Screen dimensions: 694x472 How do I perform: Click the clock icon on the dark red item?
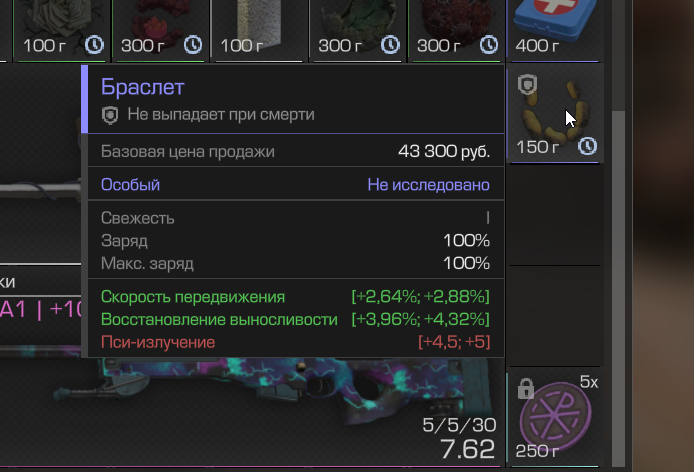(489, 45)
